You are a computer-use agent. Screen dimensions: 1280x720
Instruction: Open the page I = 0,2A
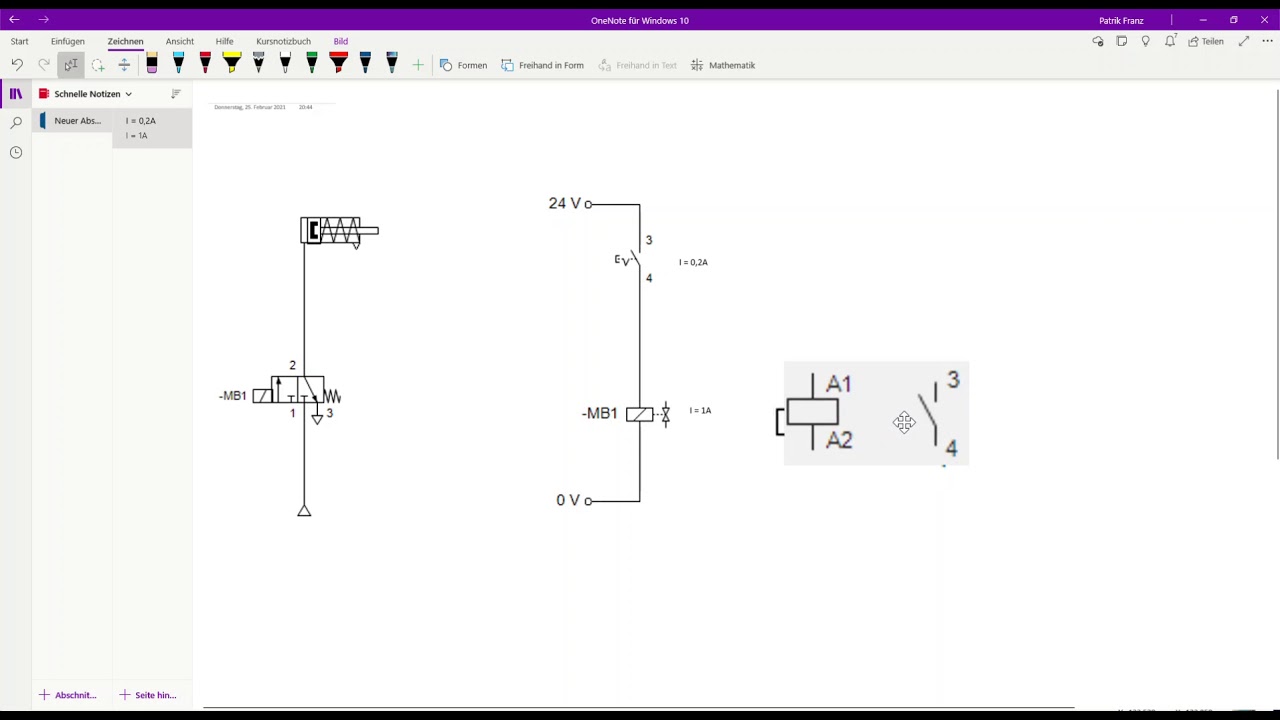tap(152, 128)
